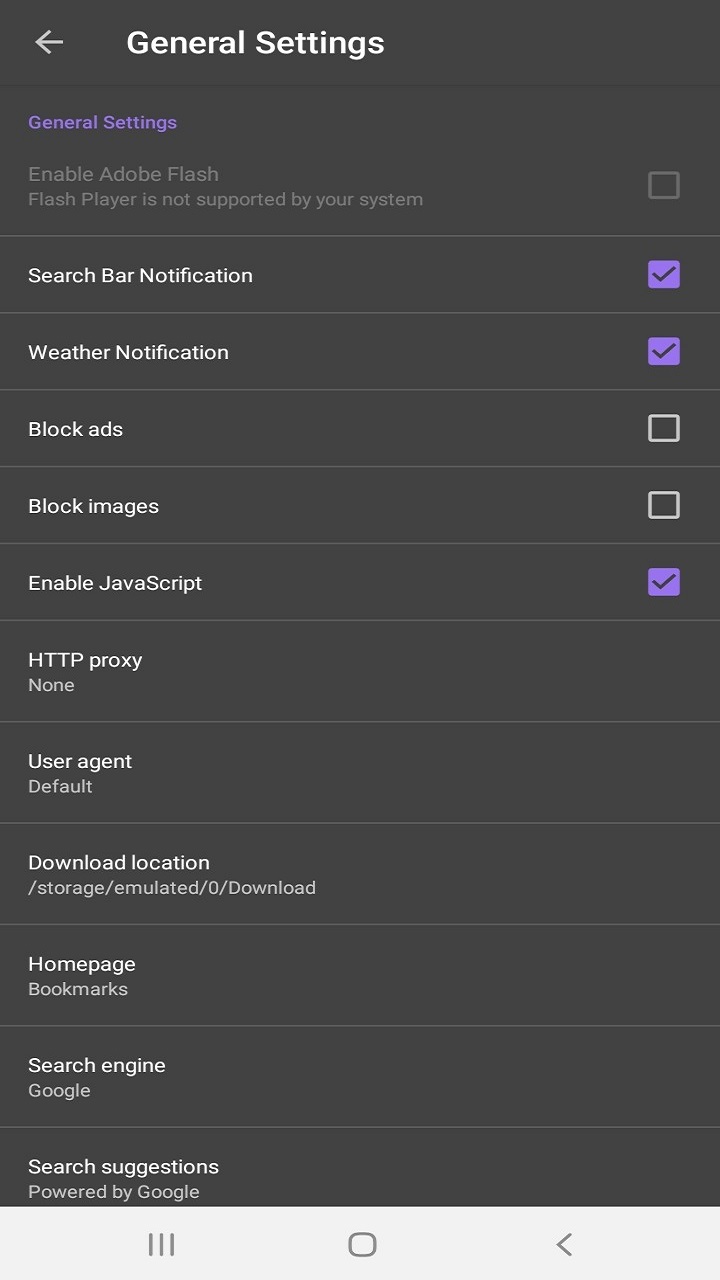
Task: Tap the back arrow in the header
Action: [48, 42]
